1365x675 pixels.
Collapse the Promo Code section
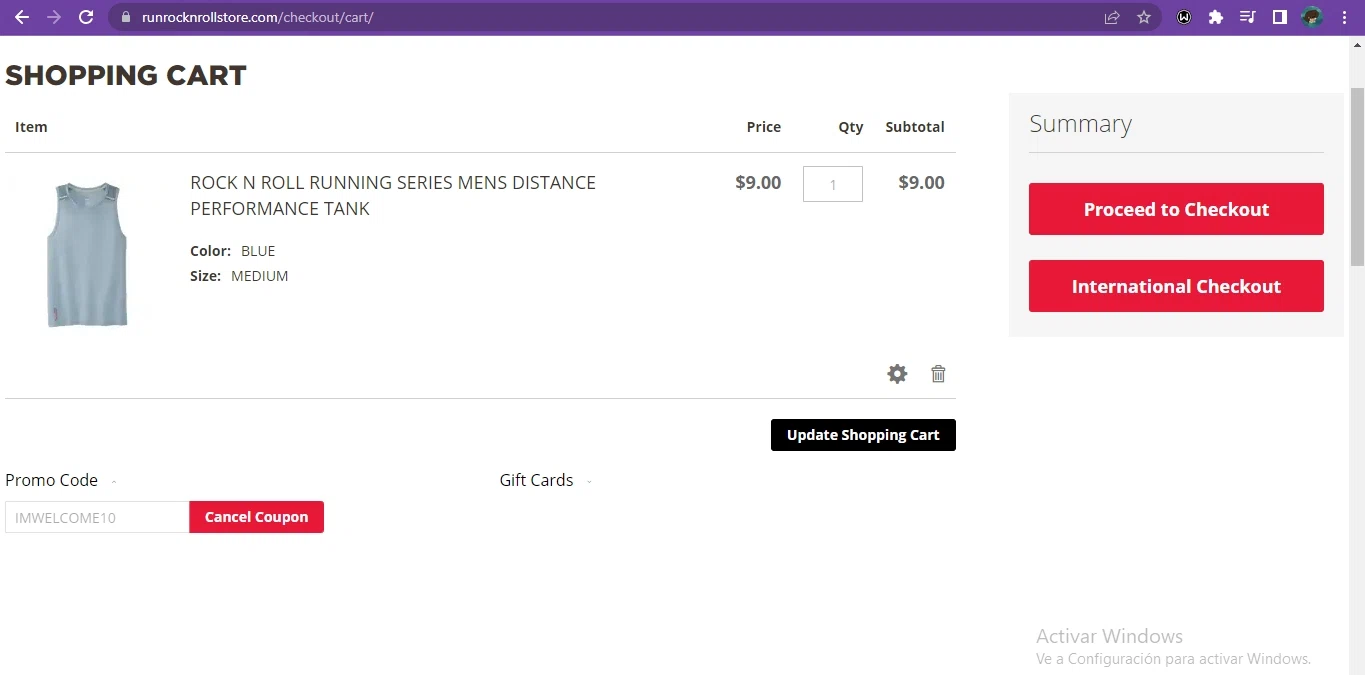(x=61, y=480)
